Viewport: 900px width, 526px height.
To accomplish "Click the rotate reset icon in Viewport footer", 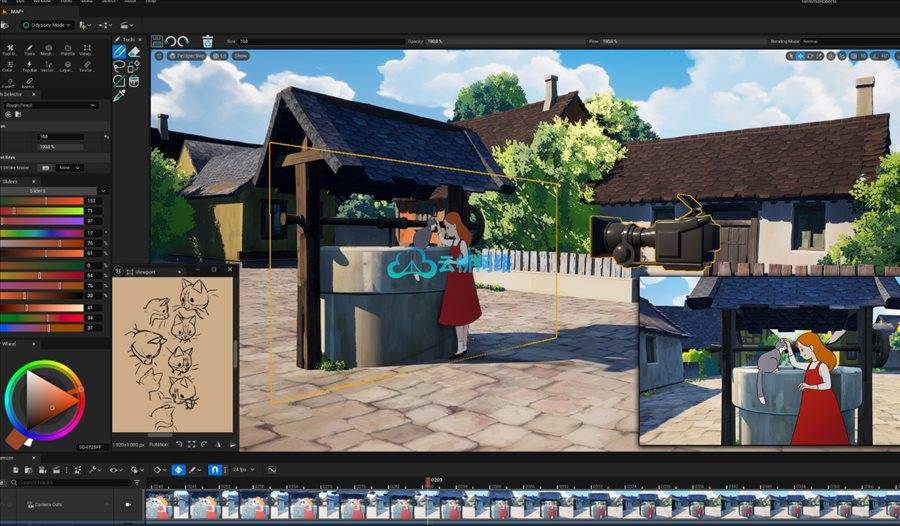I will coord(179,444).
